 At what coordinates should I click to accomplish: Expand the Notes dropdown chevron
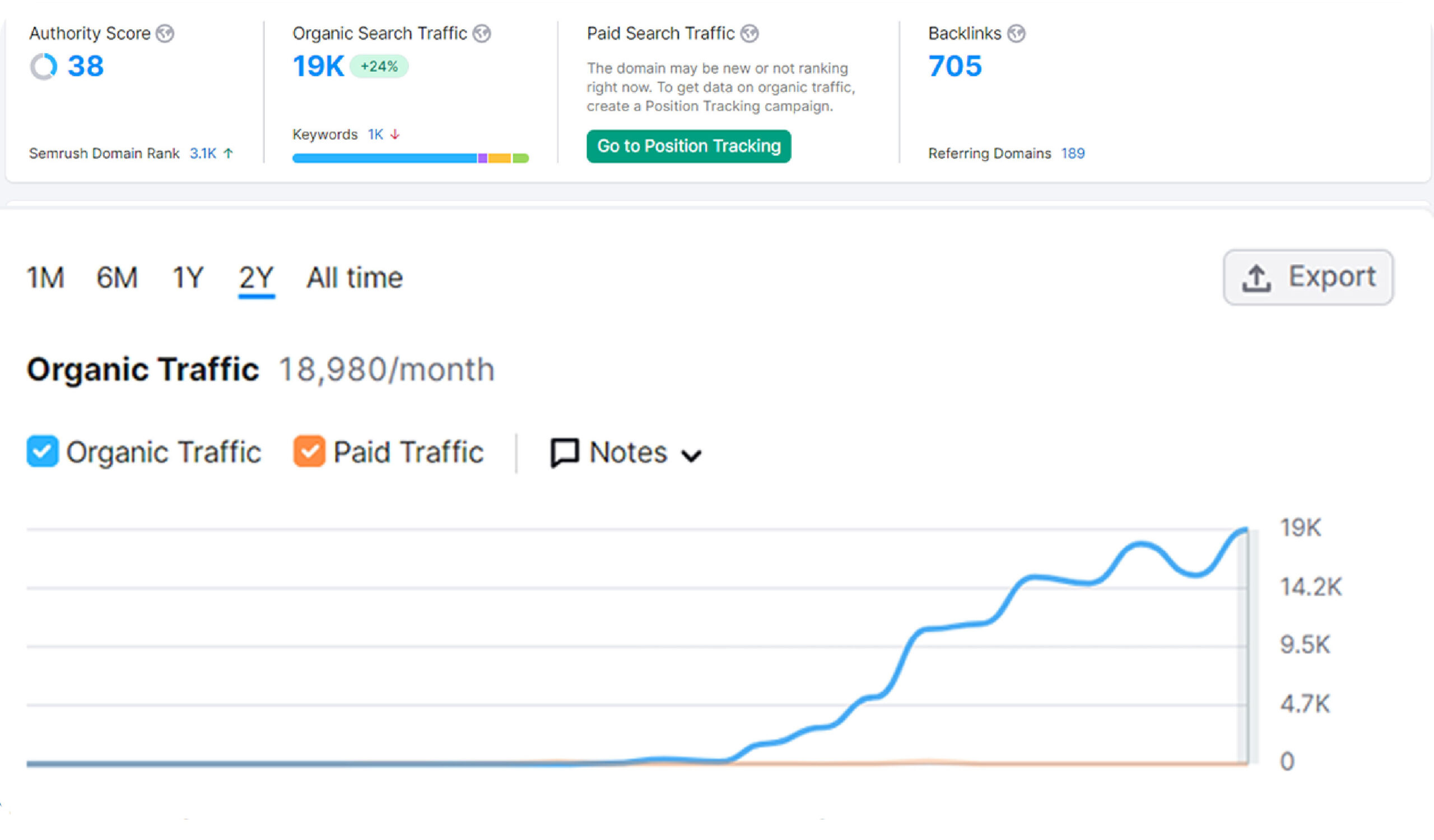pyautogui.click(x=691, y=455)
